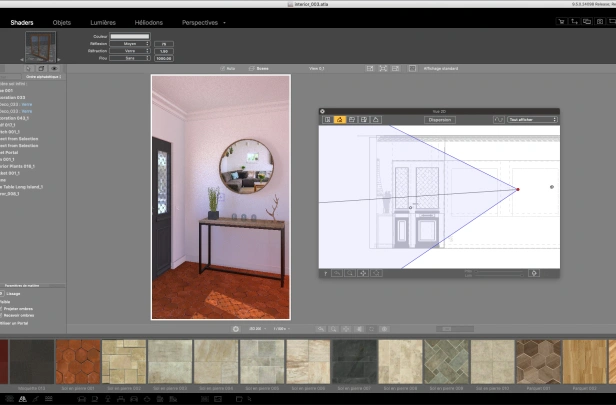
Task: Toggle the Lissage checkbox
Action: (2, 294)
